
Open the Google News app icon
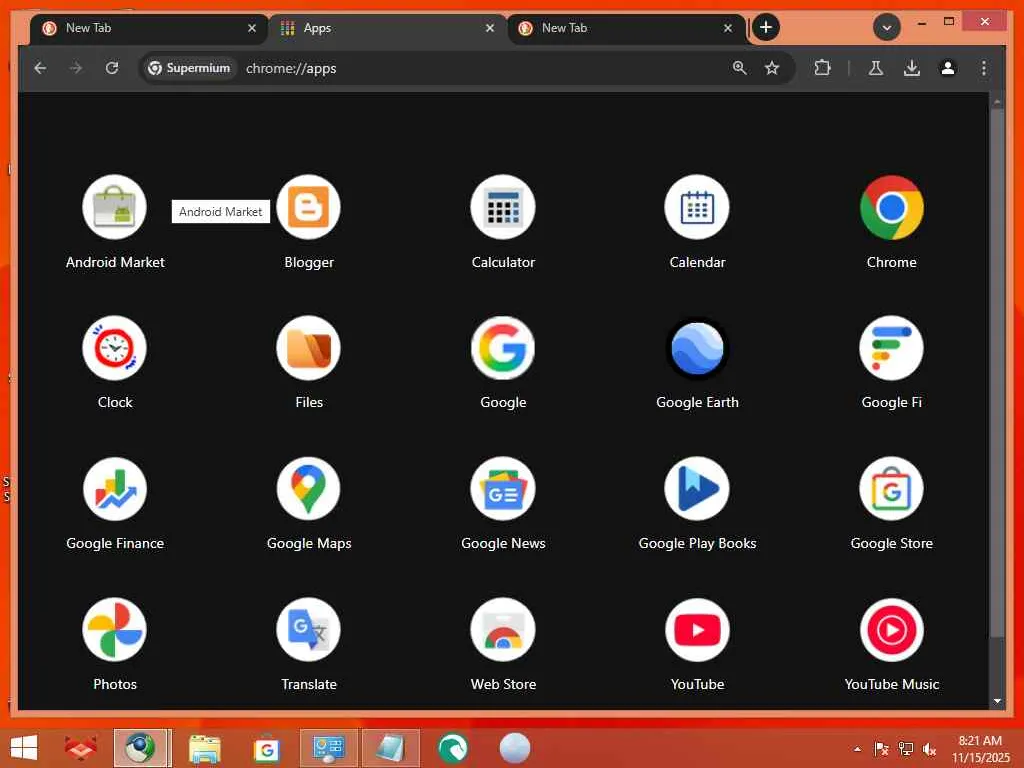pos(503,488)
